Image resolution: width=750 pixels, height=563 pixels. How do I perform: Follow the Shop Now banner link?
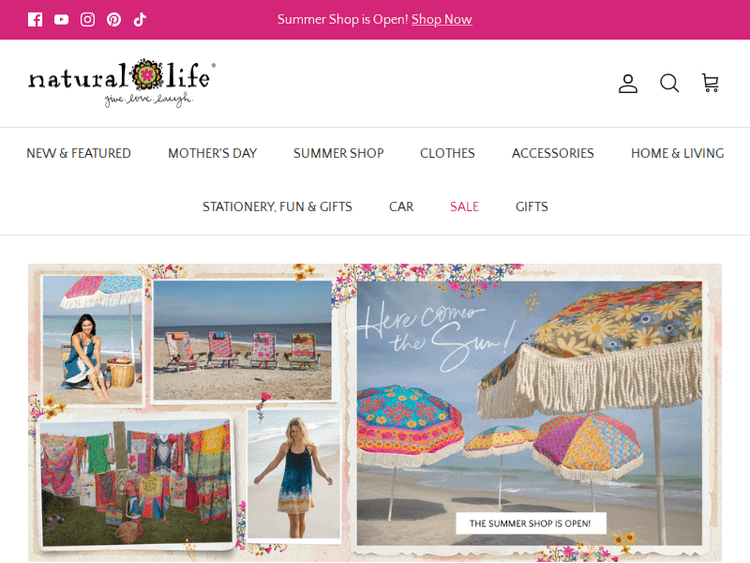pos(441,20)
